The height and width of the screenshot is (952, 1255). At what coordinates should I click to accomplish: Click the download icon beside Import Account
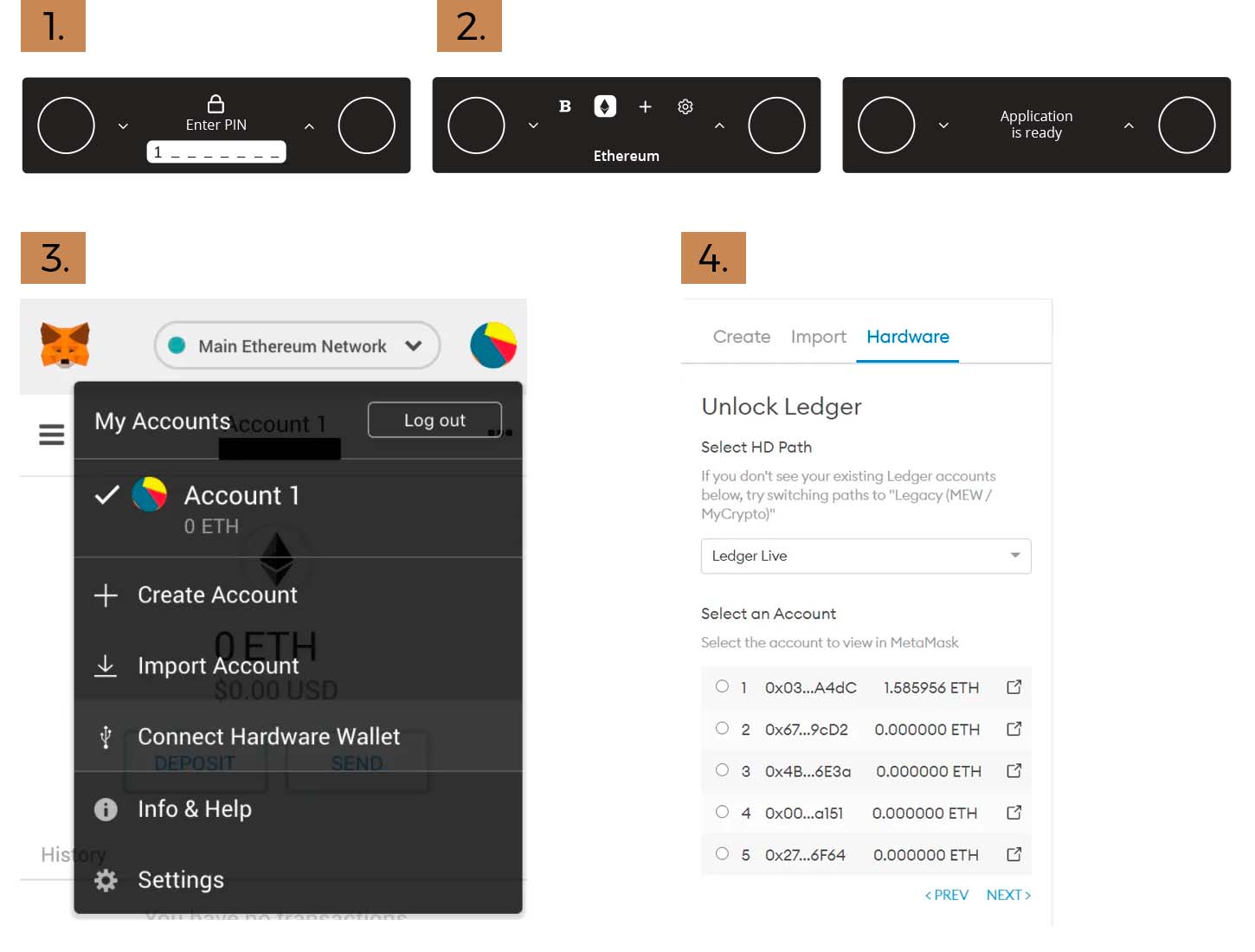point(106,666)
